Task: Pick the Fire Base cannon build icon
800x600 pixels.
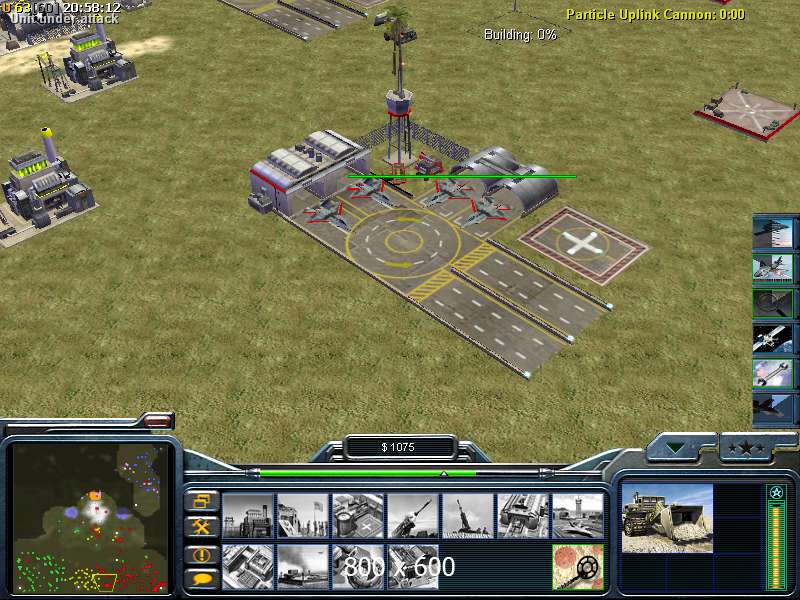Action: click(468, 515)
